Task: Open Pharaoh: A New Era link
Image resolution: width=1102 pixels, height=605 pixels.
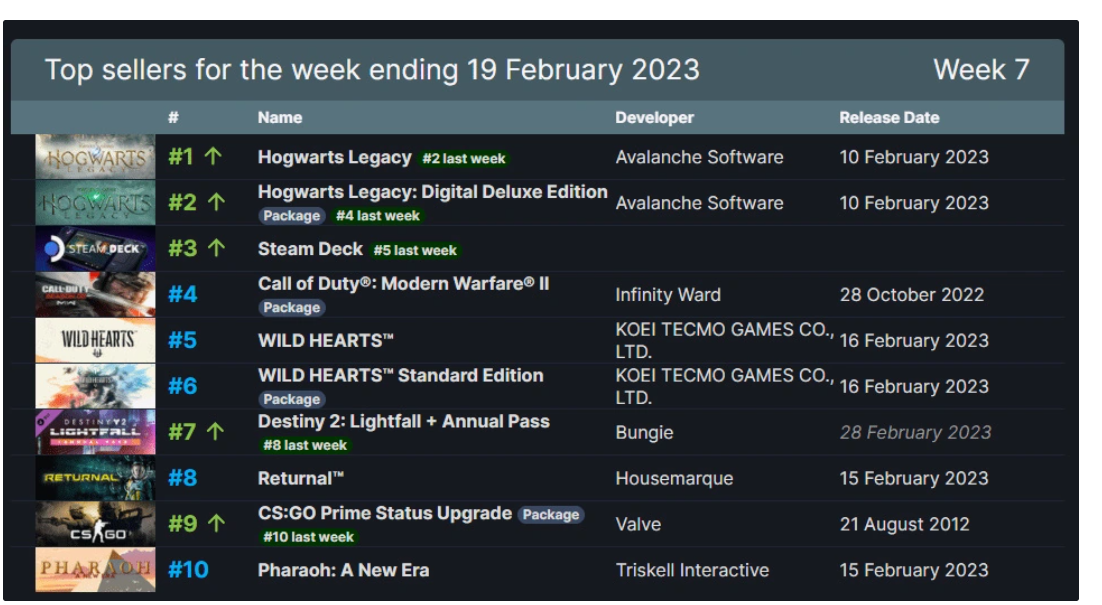Action: (x=343, y=570)
